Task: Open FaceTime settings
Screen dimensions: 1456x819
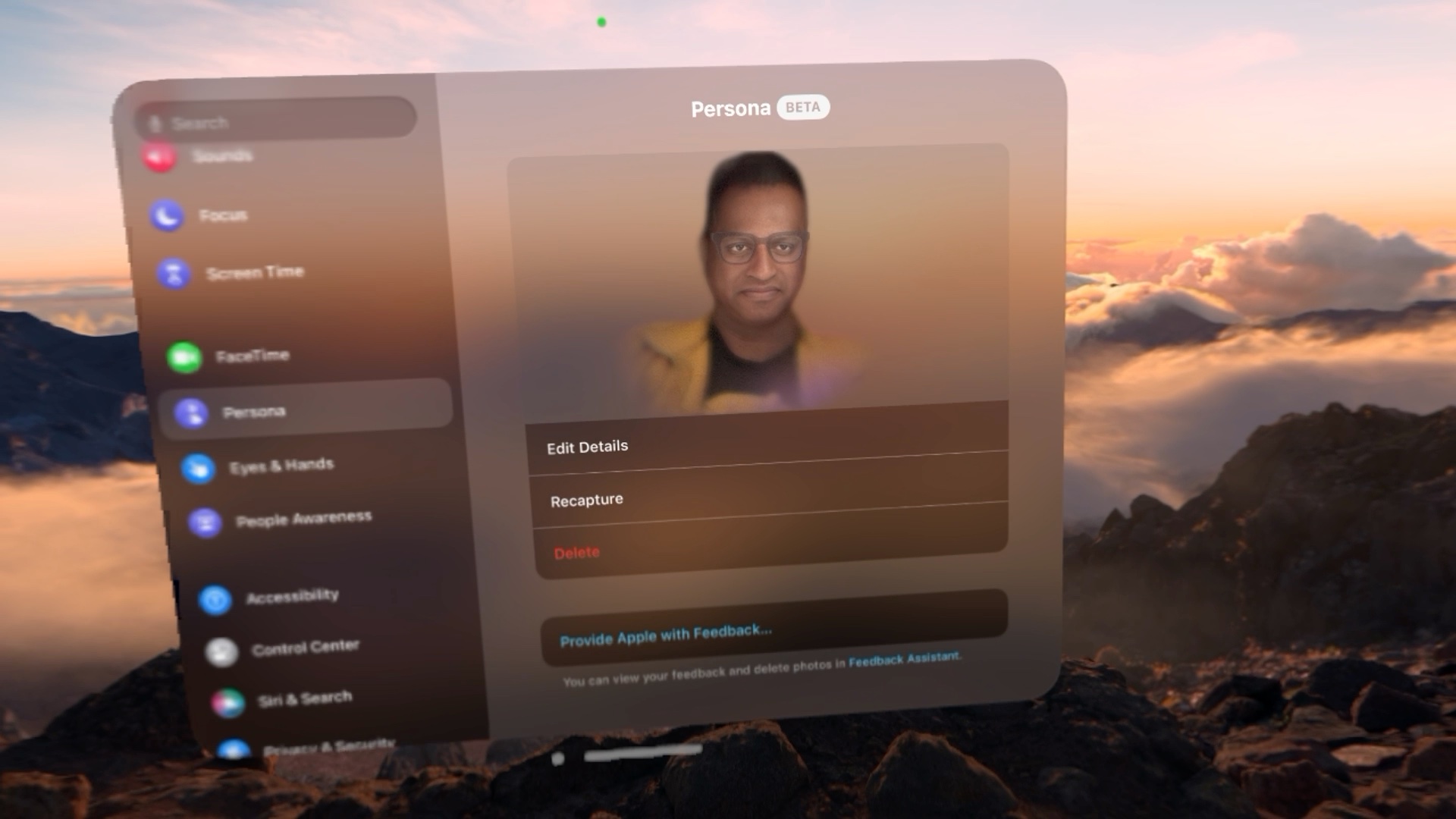Action: [x=252, y=357]
